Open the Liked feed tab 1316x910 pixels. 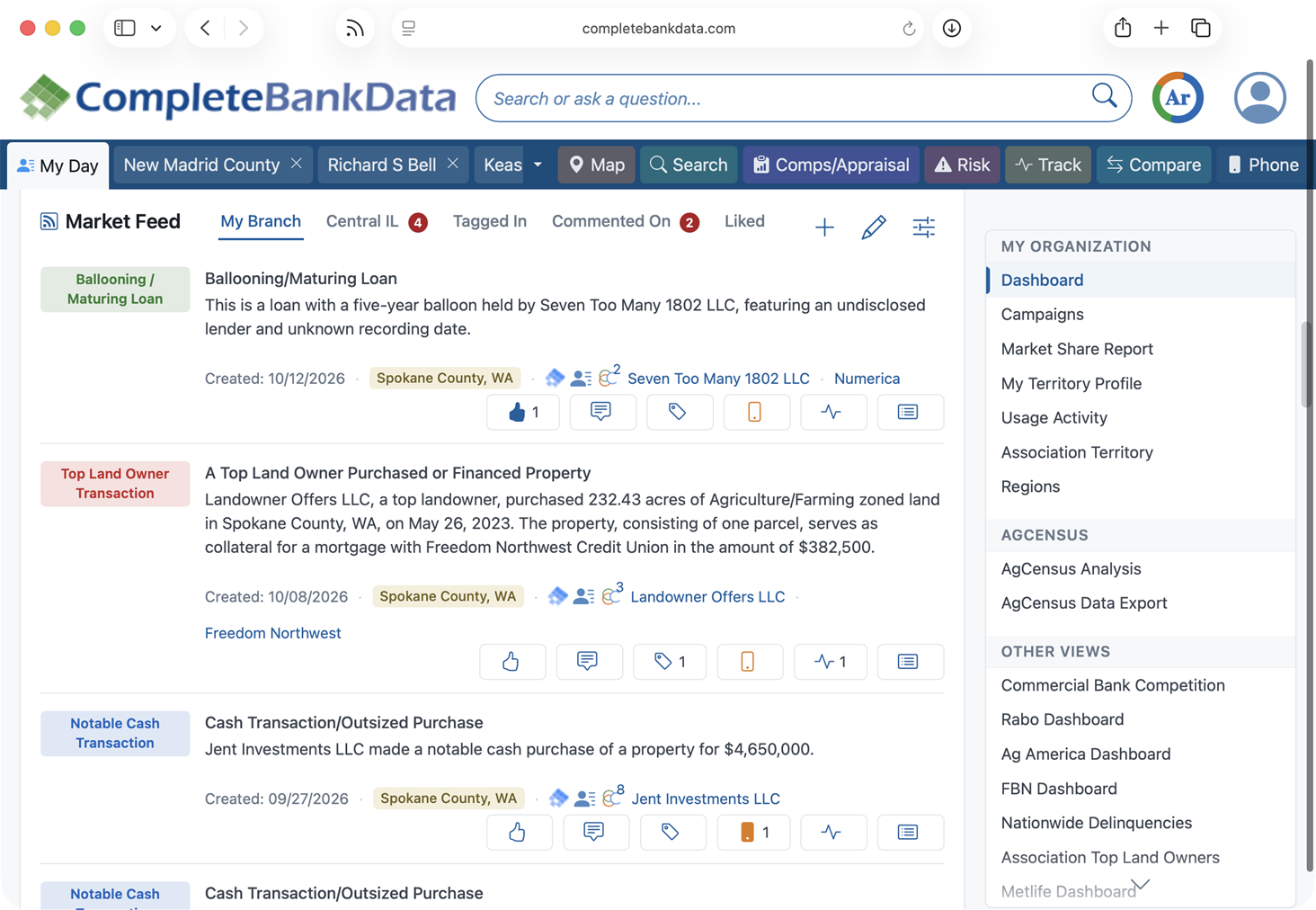coord(744,221)
